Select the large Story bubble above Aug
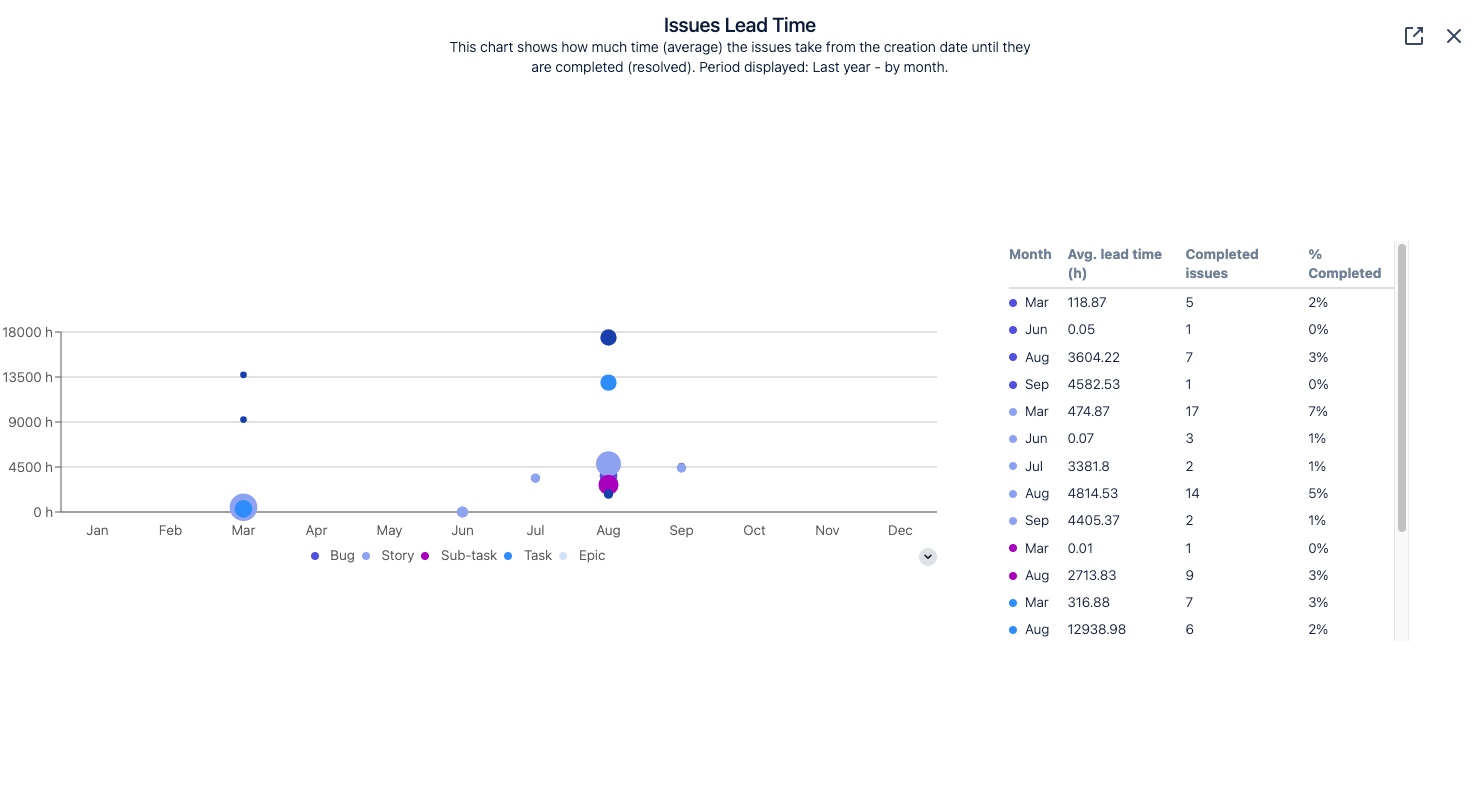The image size is (1481, 799). (609, 463)
